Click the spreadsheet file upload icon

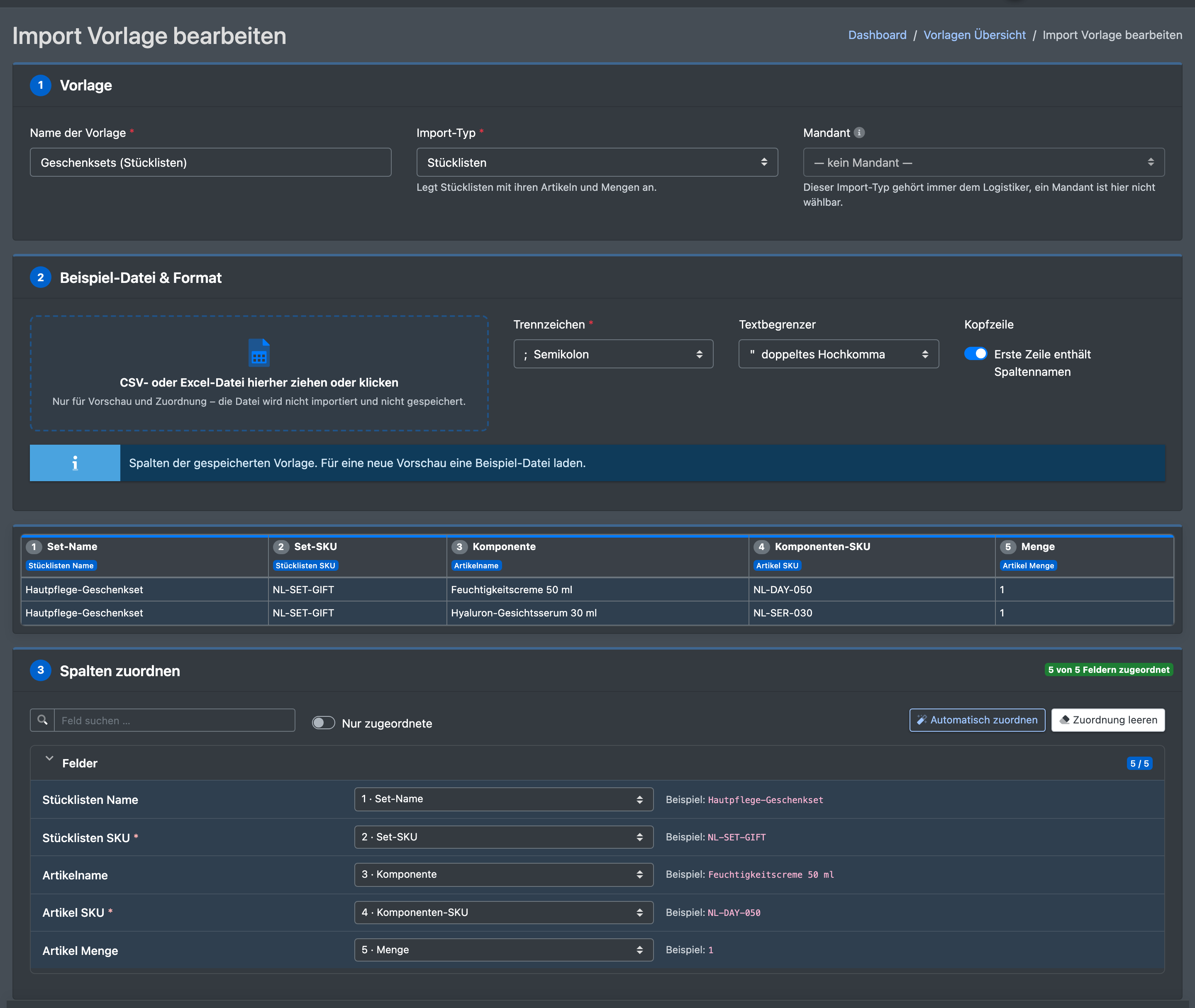click(x=259, y=353)
